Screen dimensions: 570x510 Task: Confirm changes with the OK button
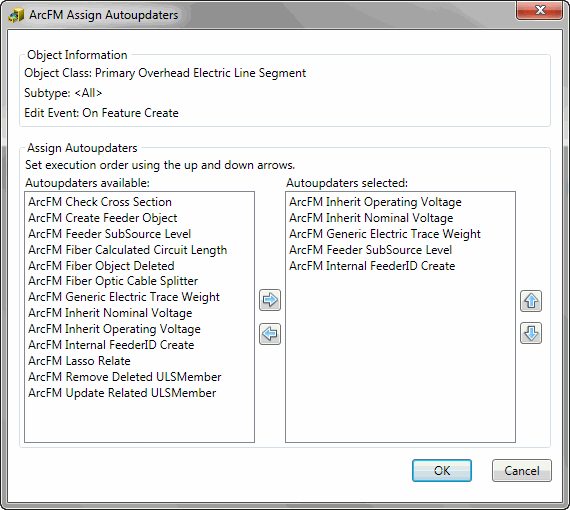coord(442,471)
